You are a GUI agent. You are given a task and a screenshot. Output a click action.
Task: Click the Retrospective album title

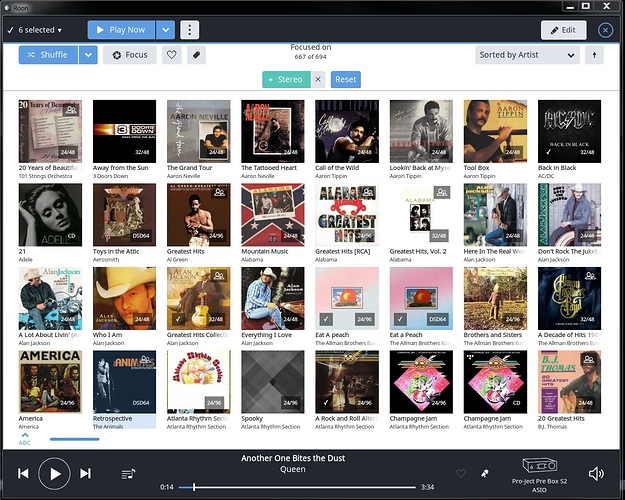(x=112, y=419)
